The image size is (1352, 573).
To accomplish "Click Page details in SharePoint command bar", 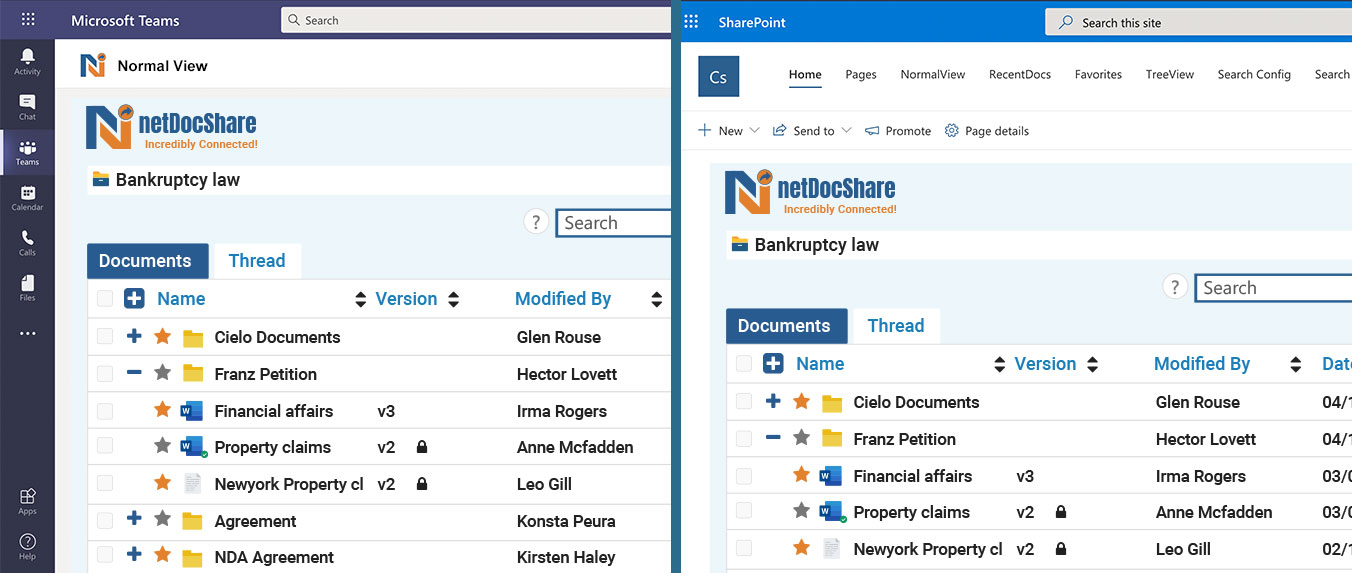I will tap(986, 130).
